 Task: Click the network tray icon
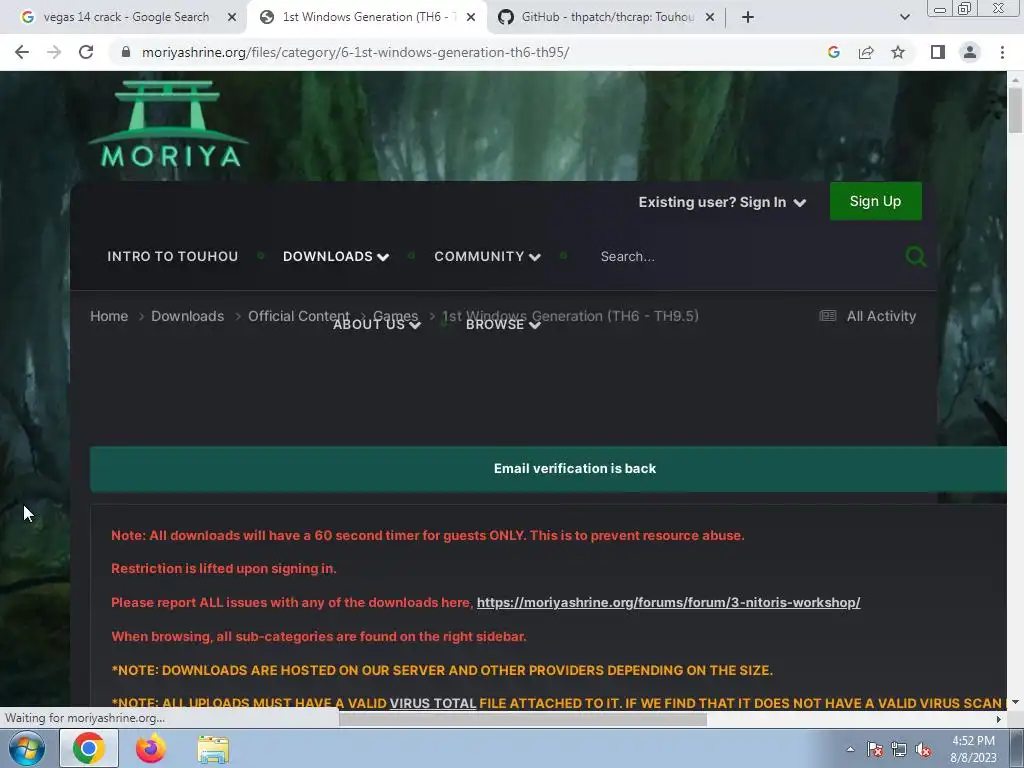tap(899, 750)
